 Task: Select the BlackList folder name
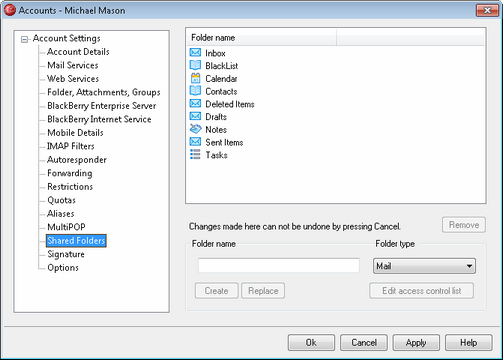[222, 66]
